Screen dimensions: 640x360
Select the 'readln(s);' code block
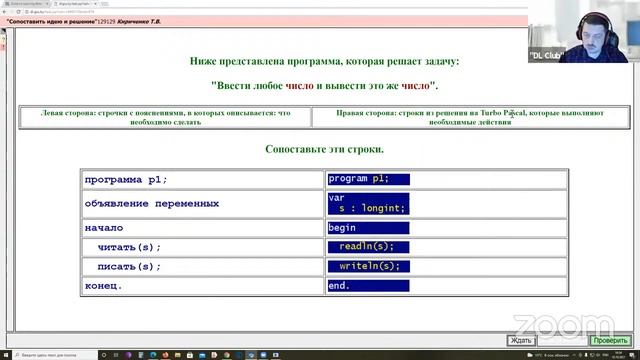(x=369, y=247)
